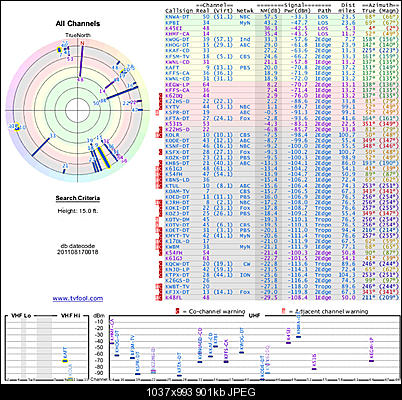Select the KAFT callsign in table
402x400 pixels.
pyautogui.click(x=173, y=68)
